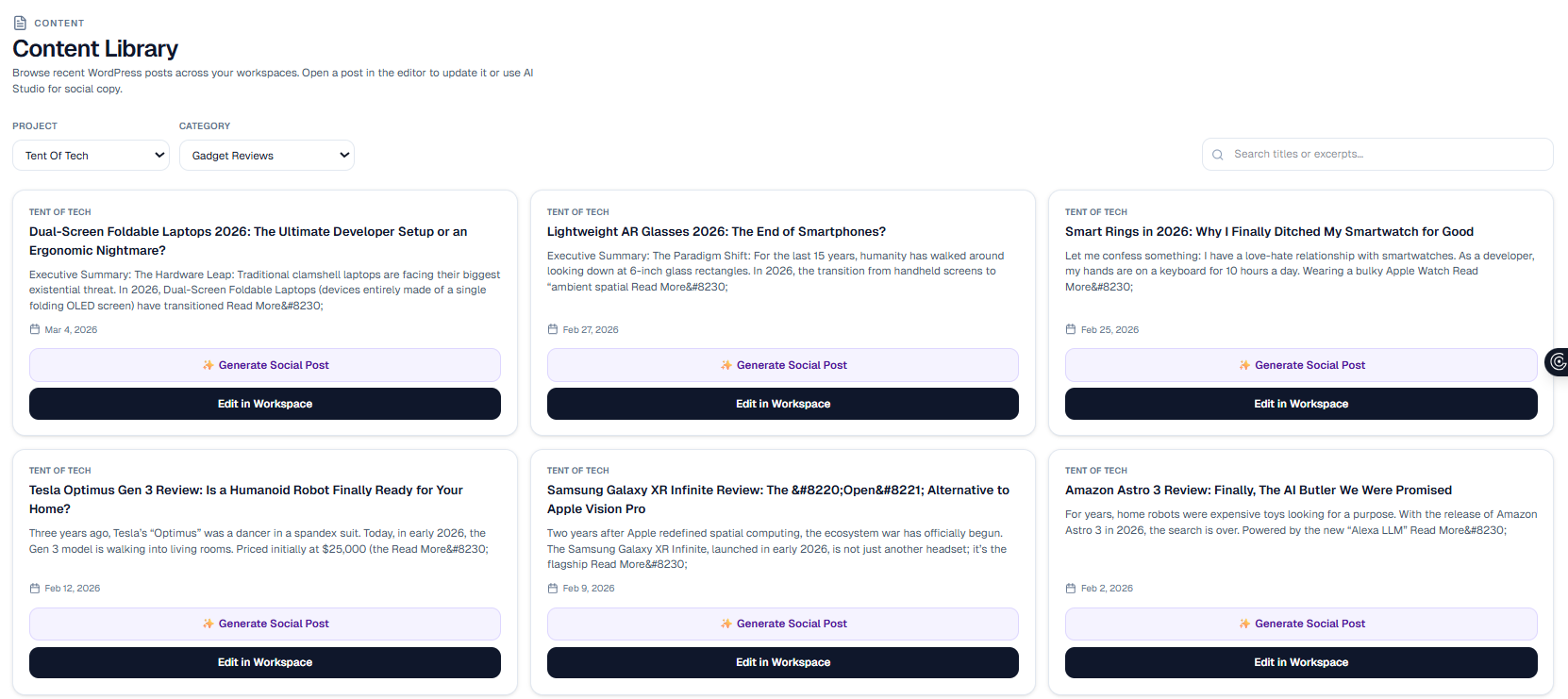Generate Social Post for Tesla Optimus Gen 3 Review

pyautogui.click(x=265, y=624)
